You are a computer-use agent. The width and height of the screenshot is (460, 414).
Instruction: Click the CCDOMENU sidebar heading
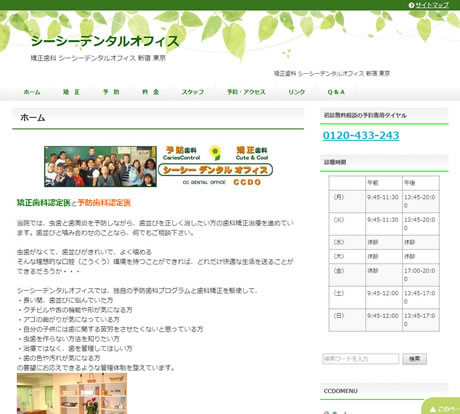point(340,391)
